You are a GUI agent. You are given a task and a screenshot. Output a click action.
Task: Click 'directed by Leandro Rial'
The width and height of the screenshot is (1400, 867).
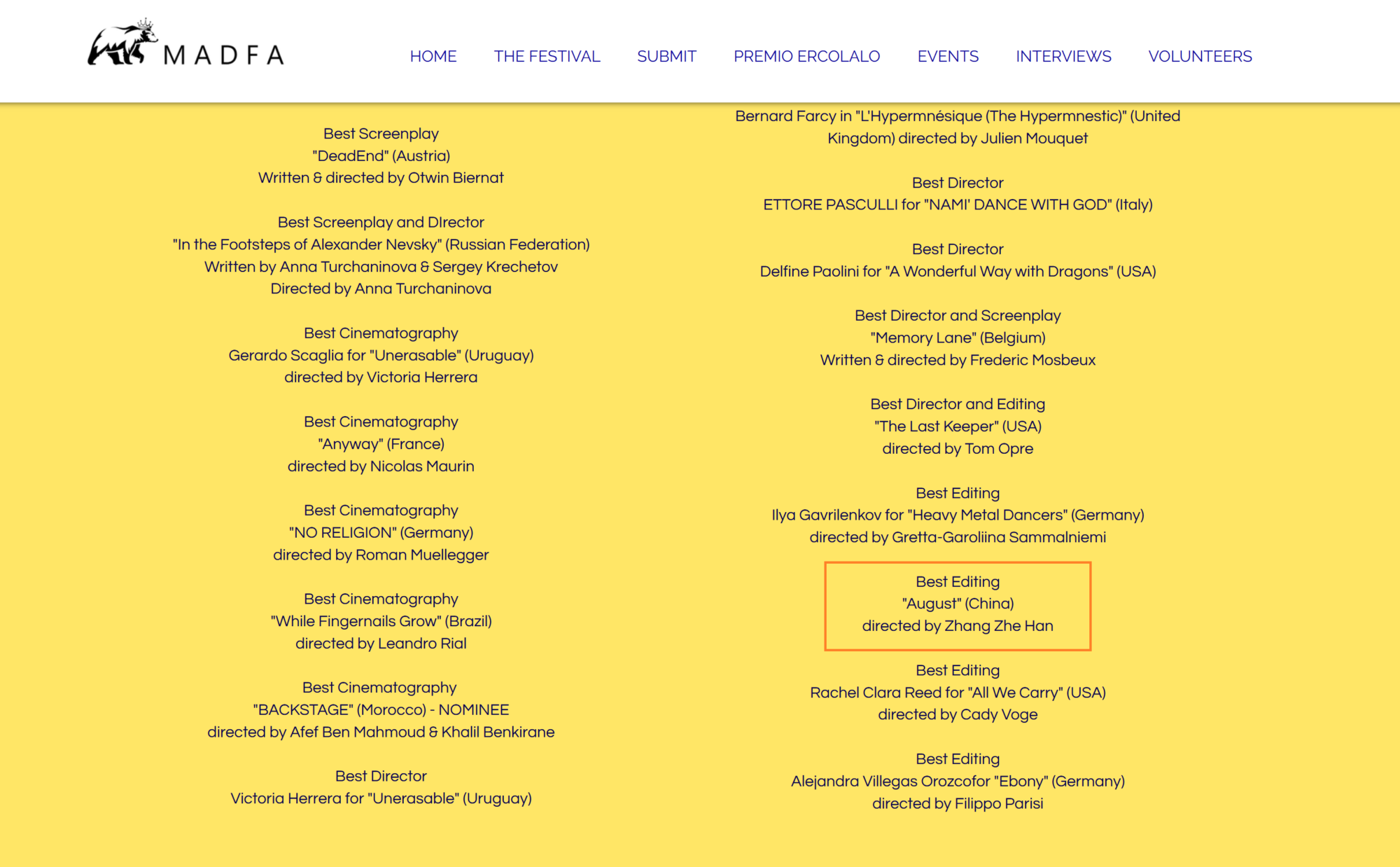381,644
